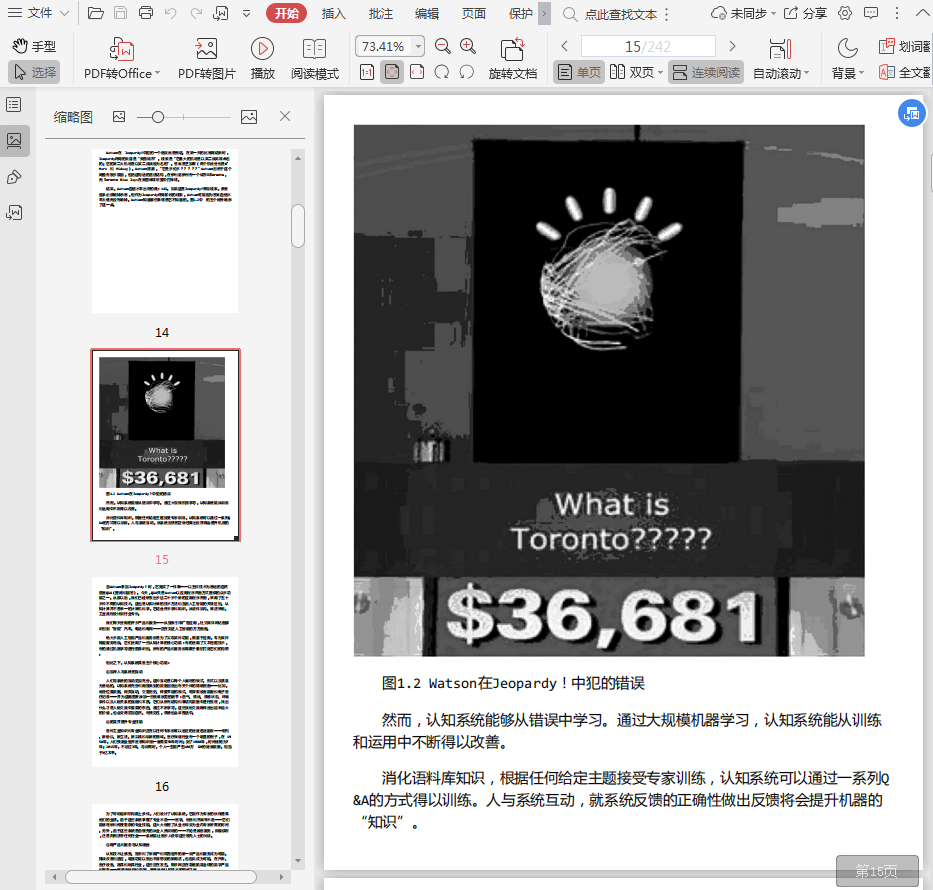Open the feedback comment icon
Screen dimensions: 933x890
tap(871, 13)
